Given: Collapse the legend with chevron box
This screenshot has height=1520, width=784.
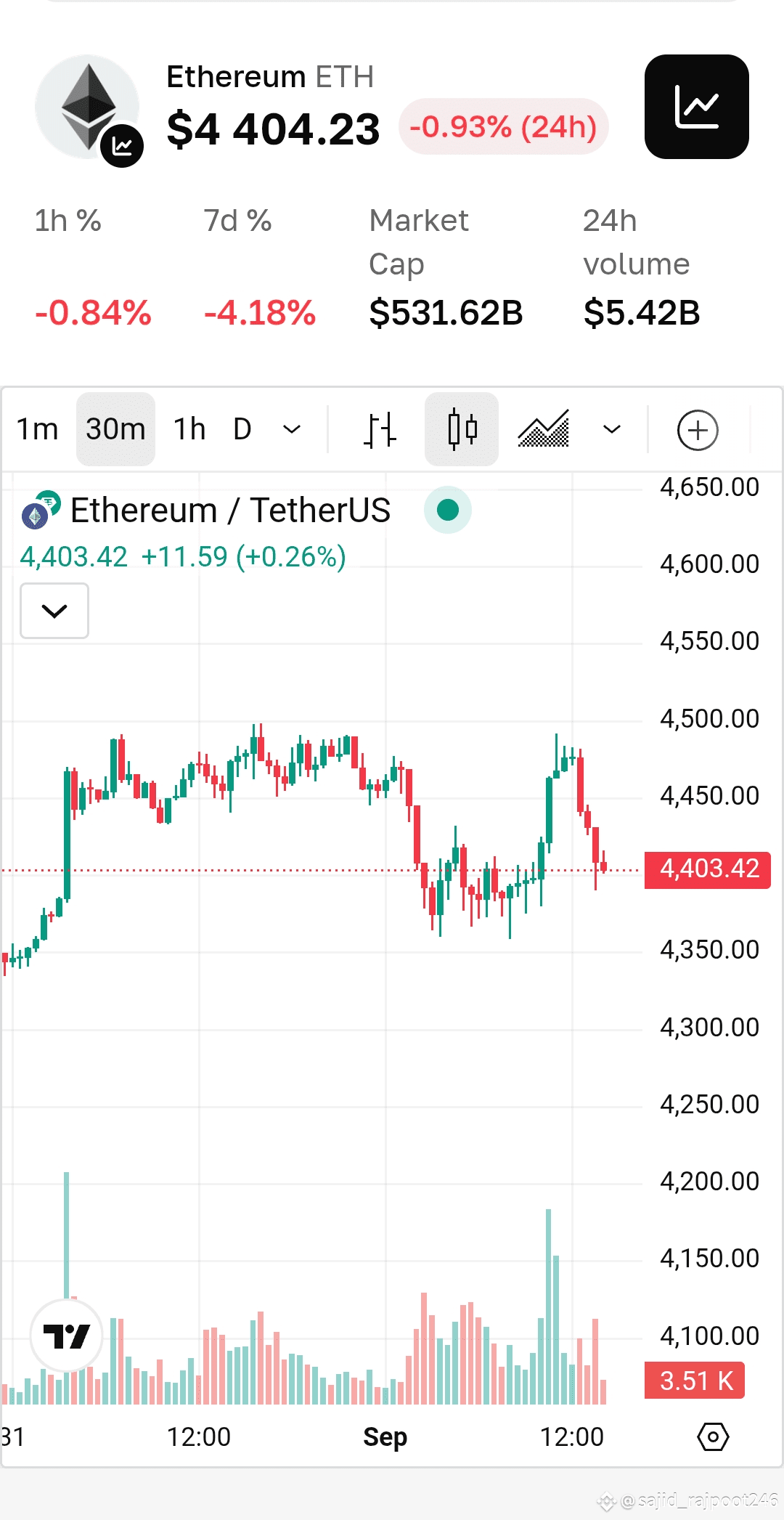Looking at the screenshot, I should [54, 611].
